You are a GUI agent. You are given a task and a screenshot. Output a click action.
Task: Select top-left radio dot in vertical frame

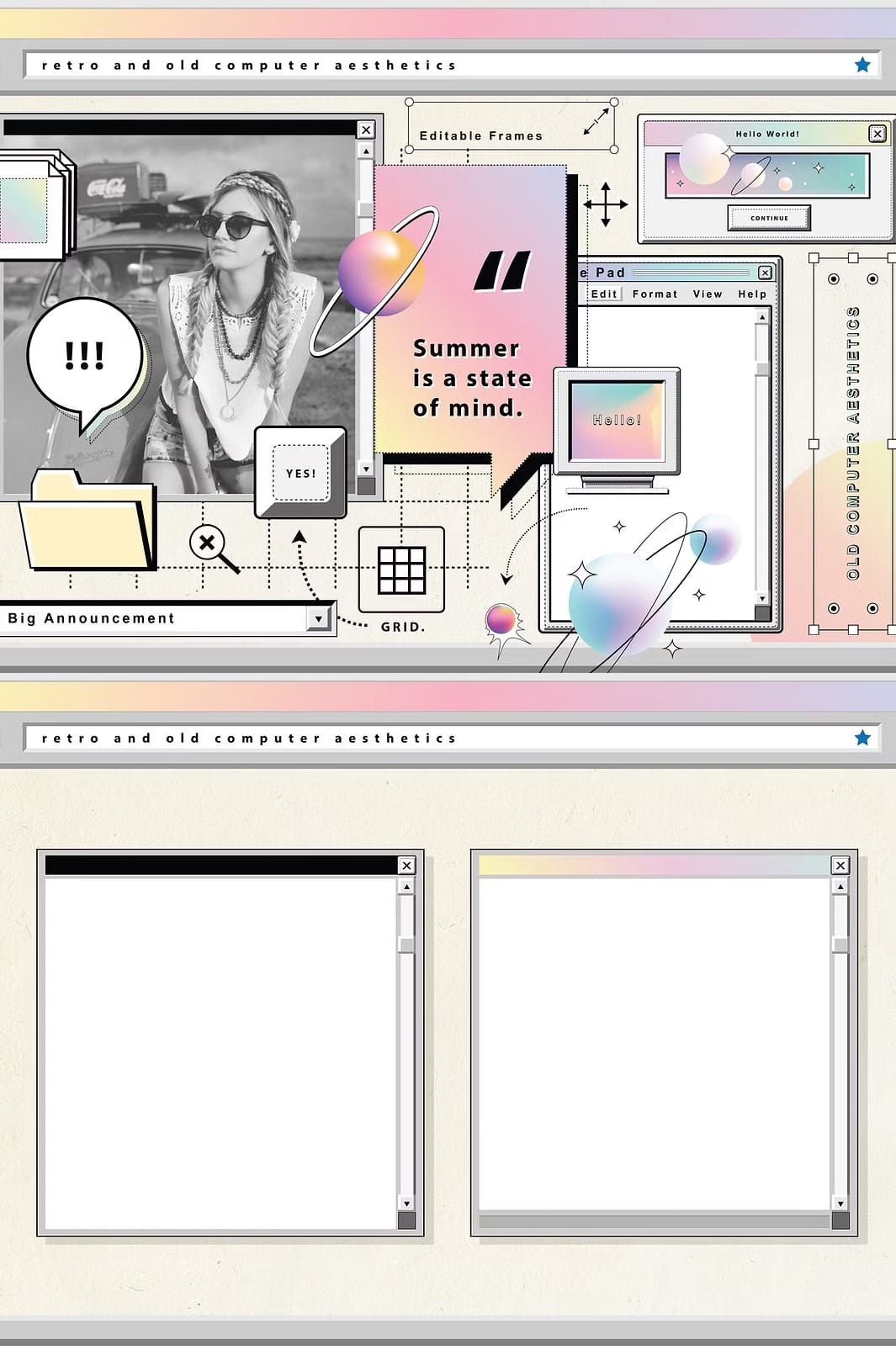tap(834, 279)
